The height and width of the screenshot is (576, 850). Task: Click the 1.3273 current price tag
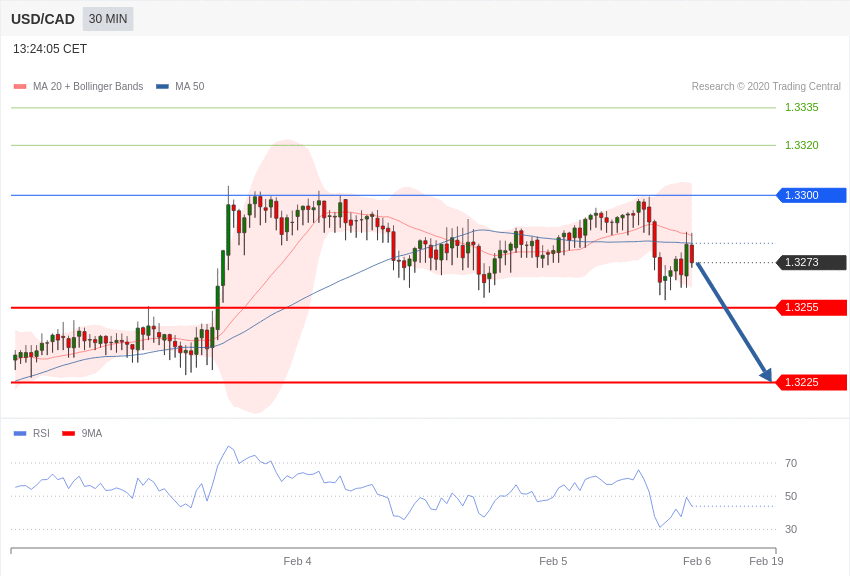point(812,262)
